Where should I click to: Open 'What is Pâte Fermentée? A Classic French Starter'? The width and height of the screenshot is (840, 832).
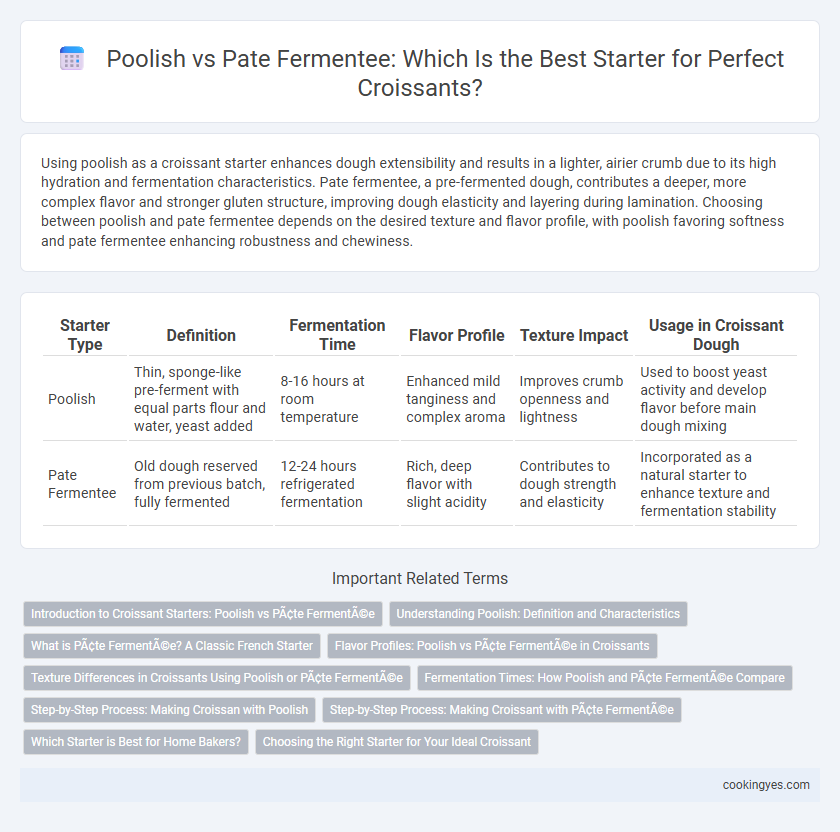(172, 646)
